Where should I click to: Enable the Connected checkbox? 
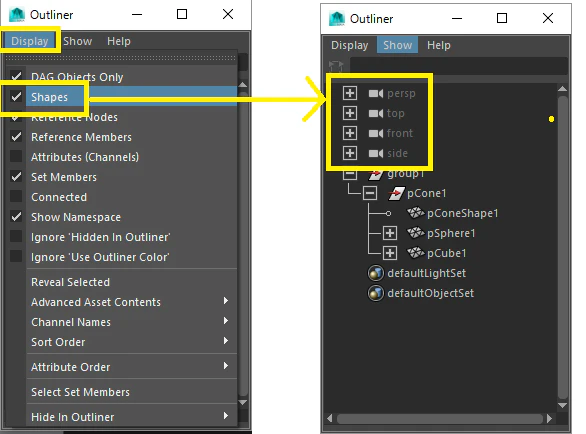tap(16, 197)
